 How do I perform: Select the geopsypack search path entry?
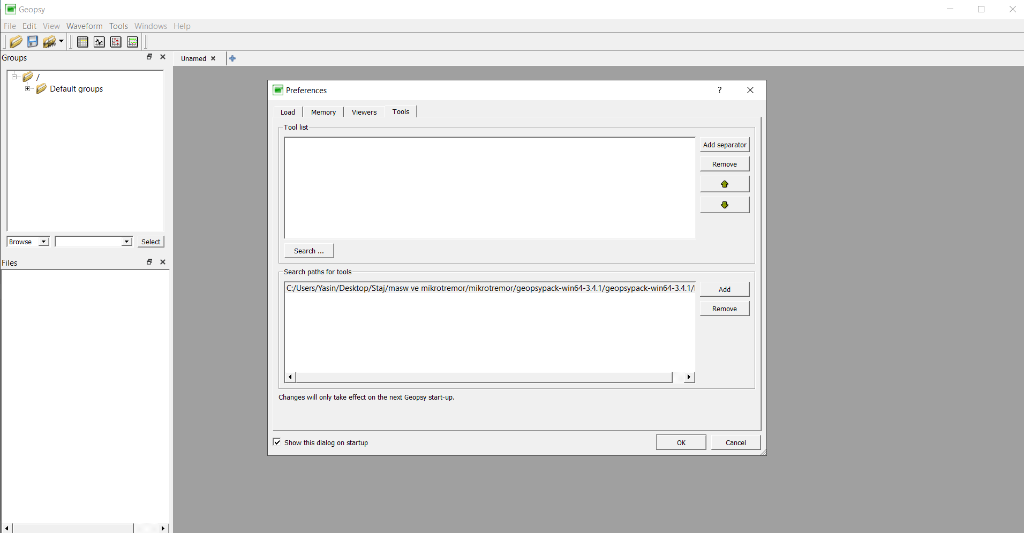tap(489, 288)
